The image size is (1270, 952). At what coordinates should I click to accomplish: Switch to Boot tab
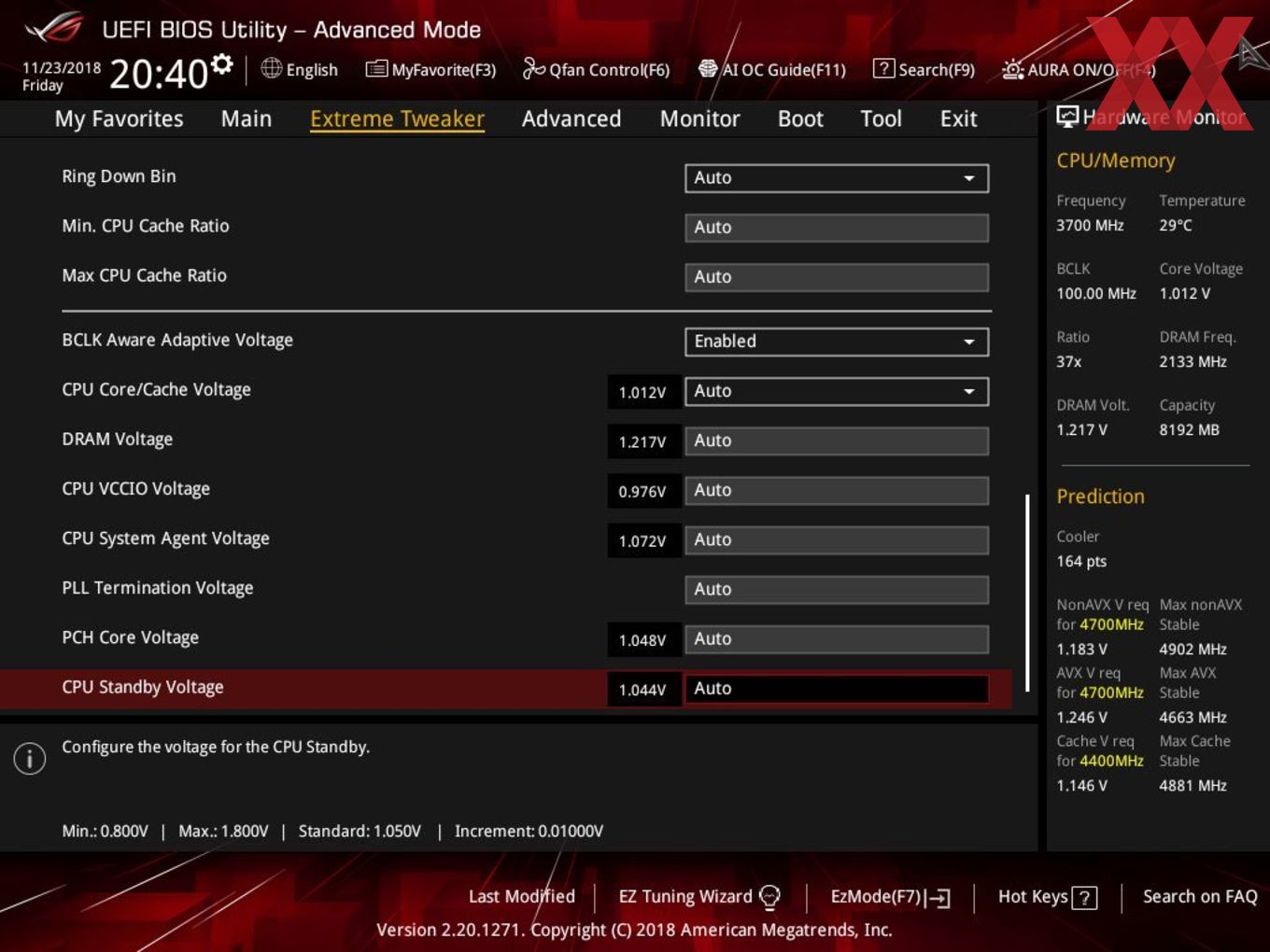(800, 119)
